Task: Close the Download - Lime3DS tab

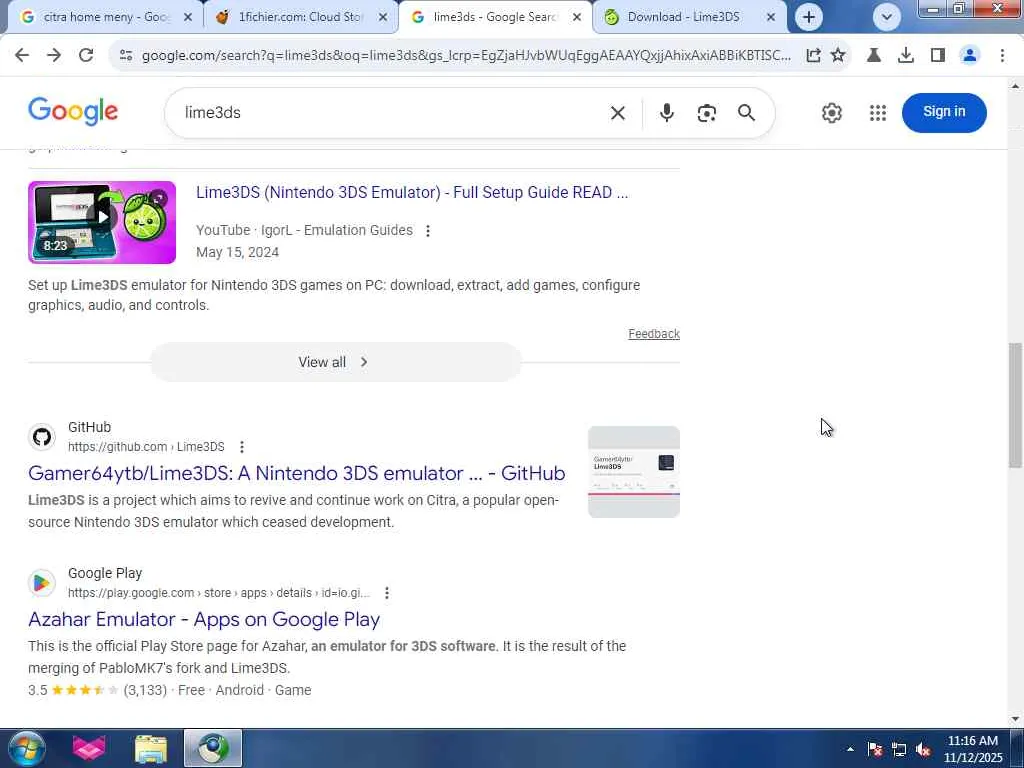Action: pos(771,18)
